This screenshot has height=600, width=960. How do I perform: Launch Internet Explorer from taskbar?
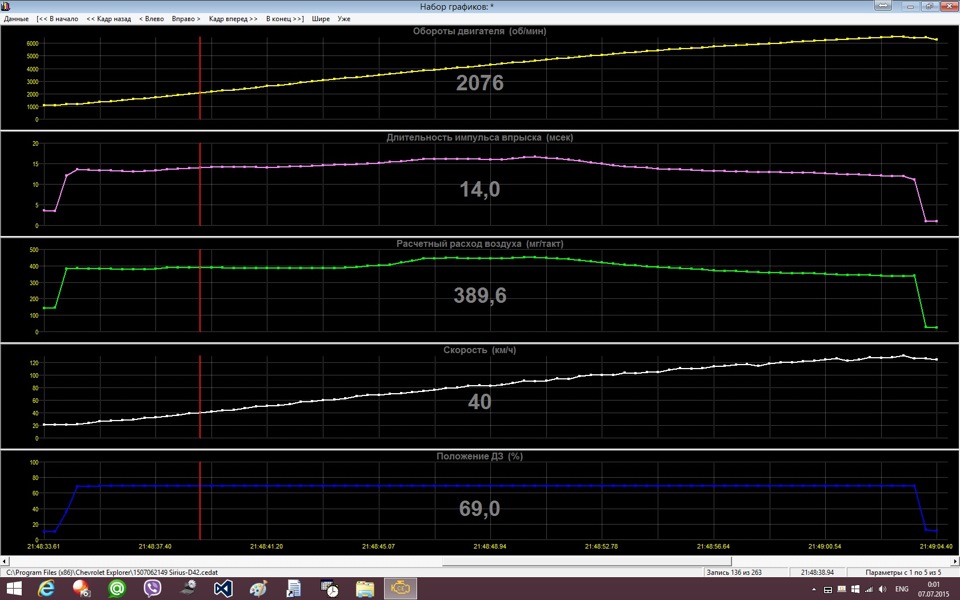[x=46, y=589]
